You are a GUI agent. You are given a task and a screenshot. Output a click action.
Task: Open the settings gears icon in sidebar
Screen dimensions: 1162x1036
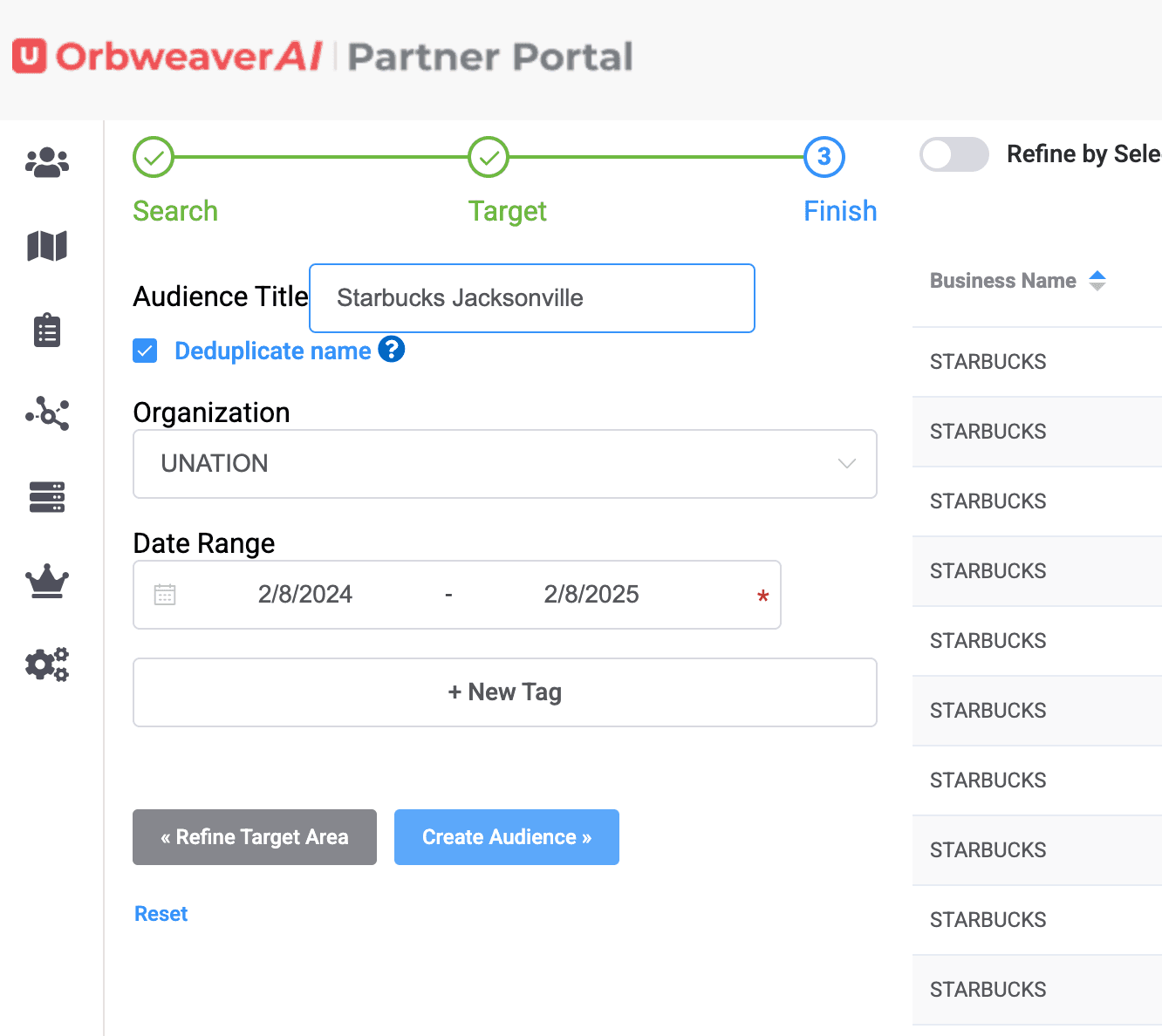click(47, 665)
